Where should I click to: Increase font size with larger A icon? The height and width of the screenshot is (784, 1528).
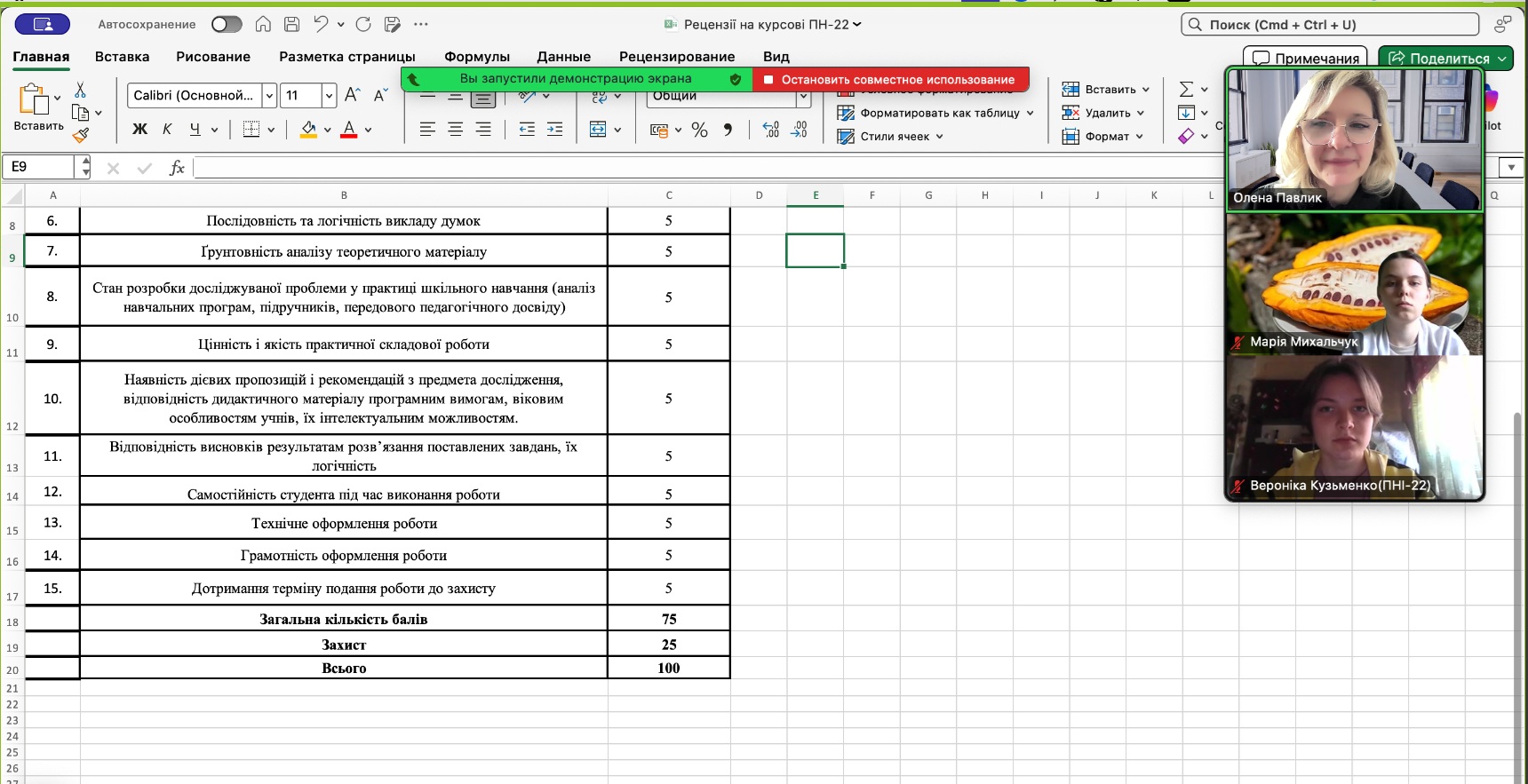coord(353,95)
